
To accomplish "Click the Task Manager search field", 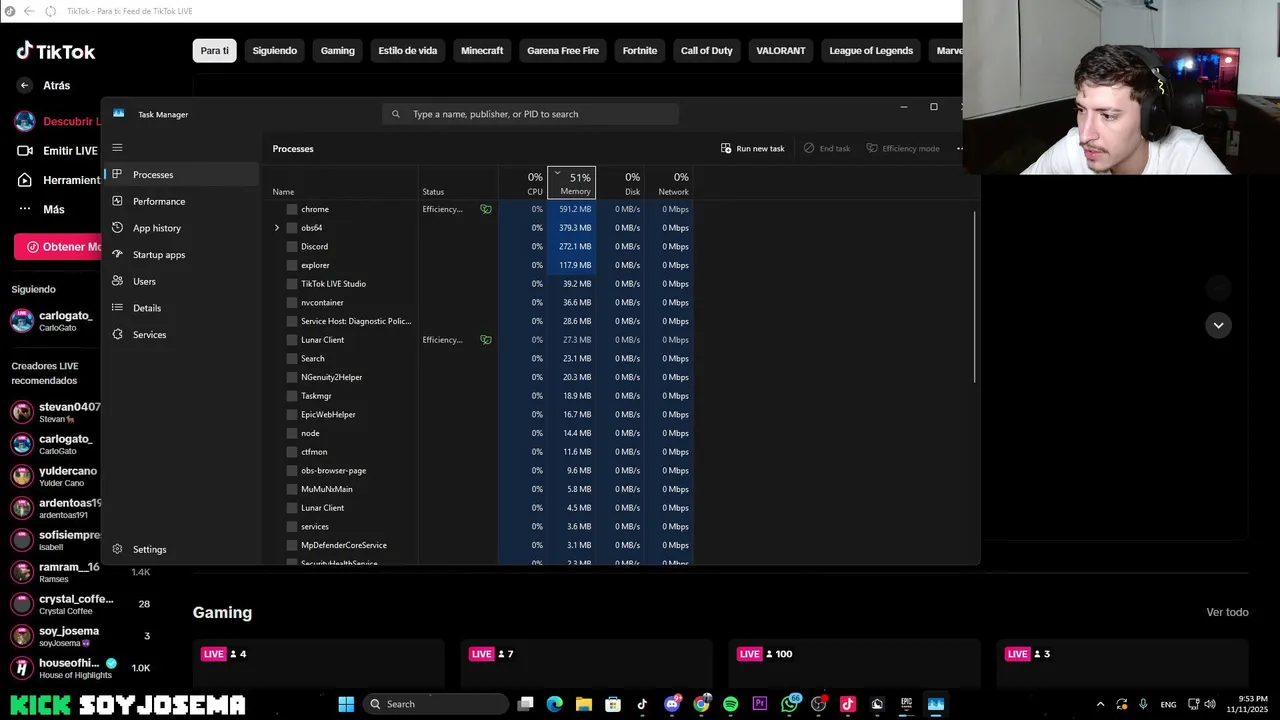I will 530,114.
